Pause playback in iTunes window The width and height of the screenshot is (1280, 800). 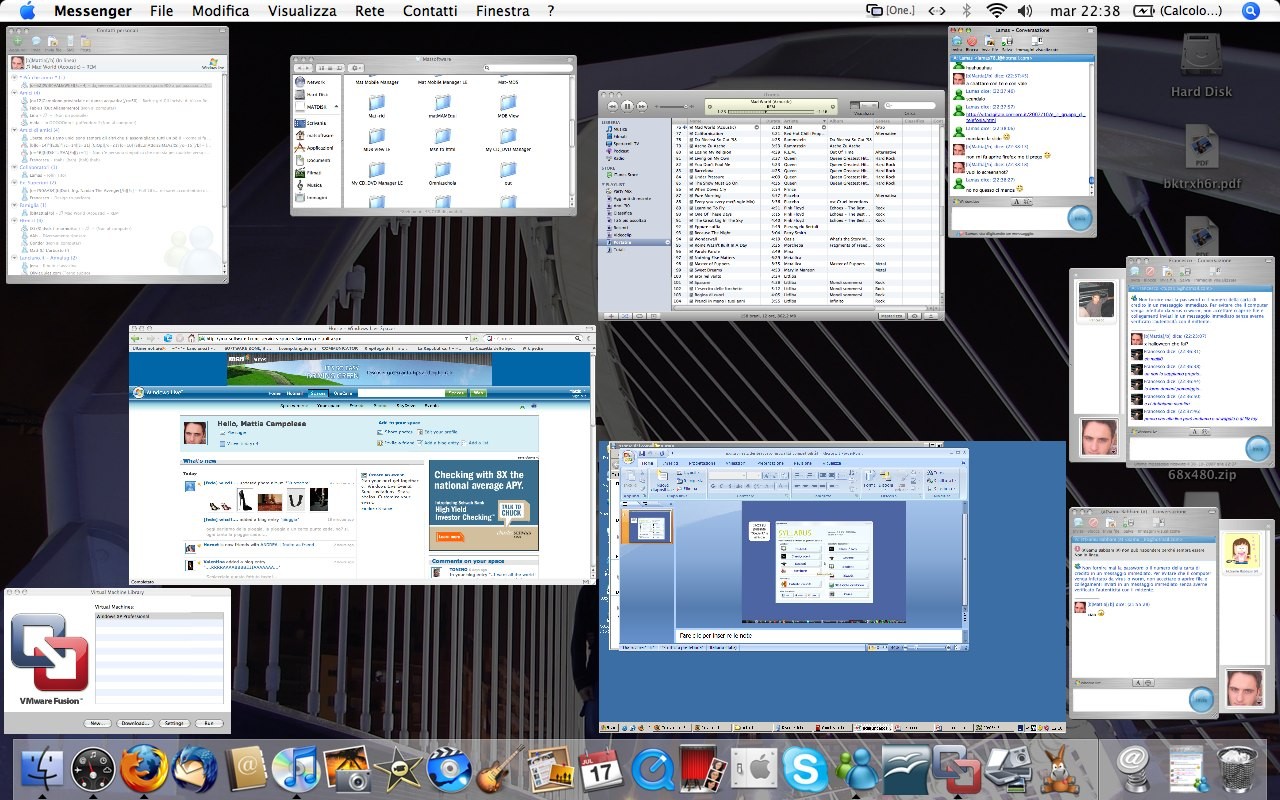(627, 106)
